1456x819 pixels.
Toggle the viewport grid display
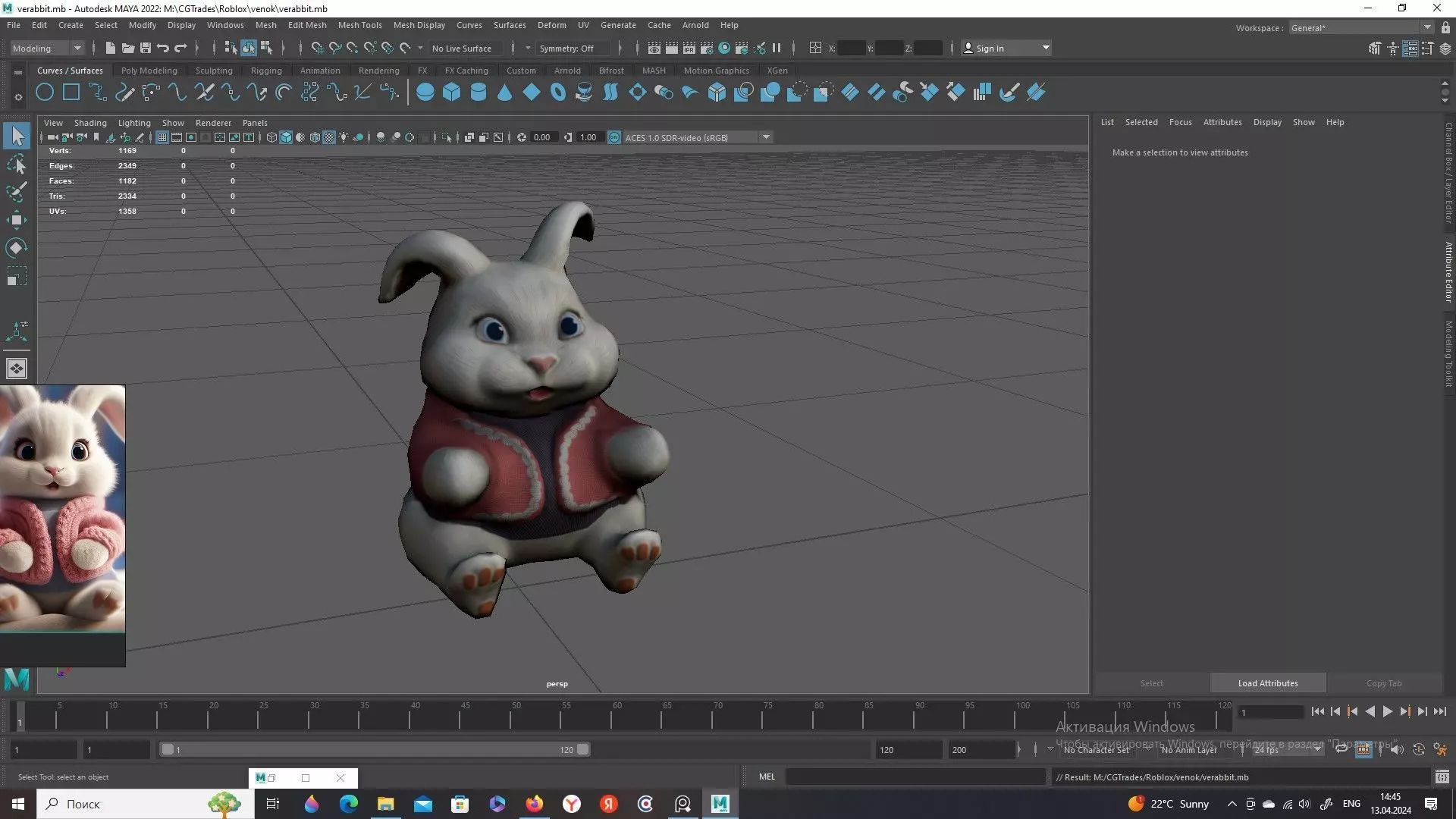coord(162,137)
